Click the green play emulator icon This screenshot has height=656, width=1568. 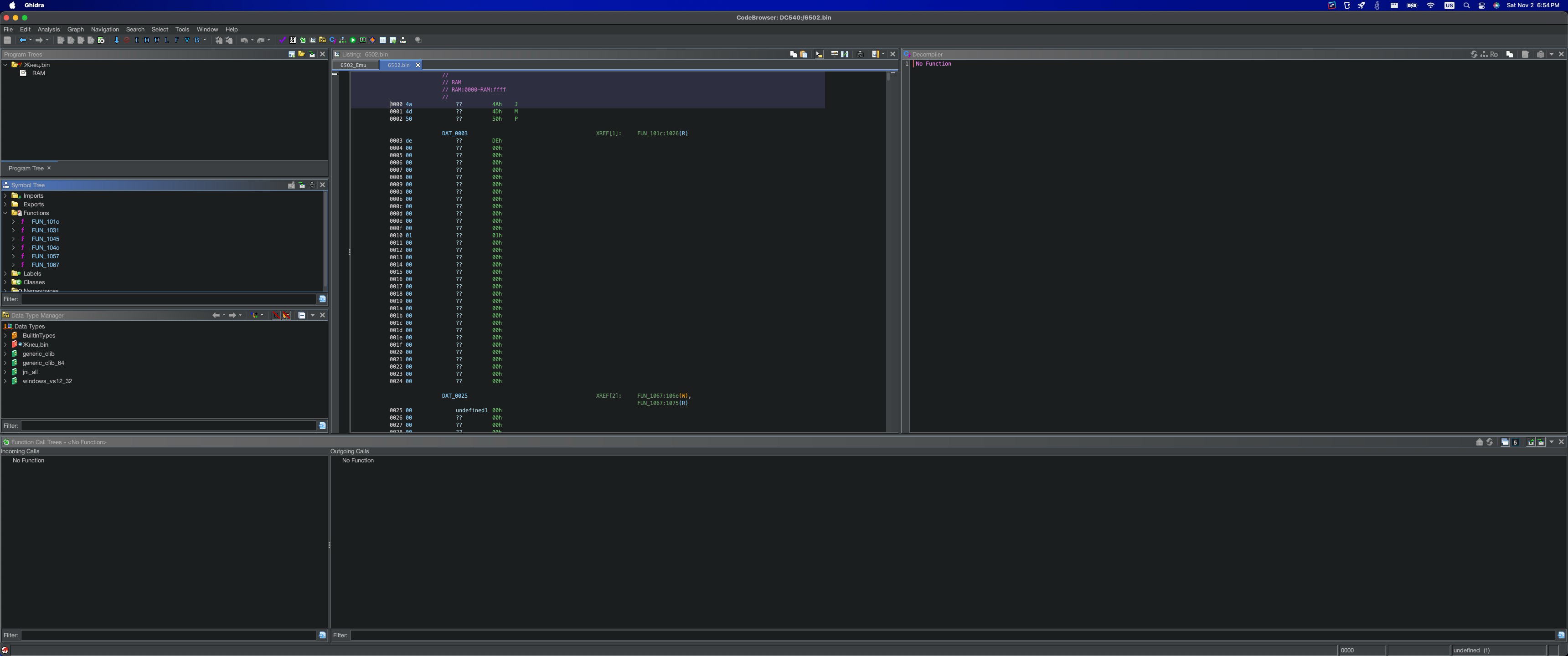353,40
